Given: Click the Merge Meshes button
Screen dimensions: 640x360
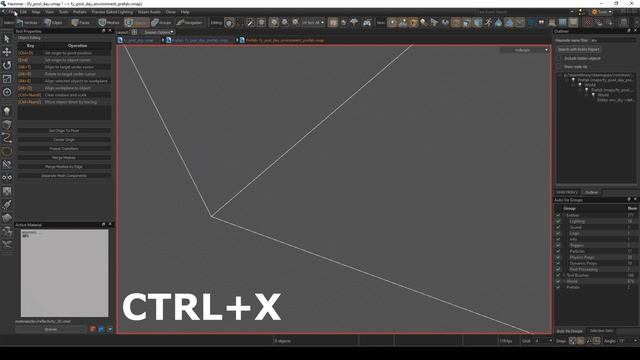Looking at the screenshot, I should pyautogui.click(x=64, y=158).
